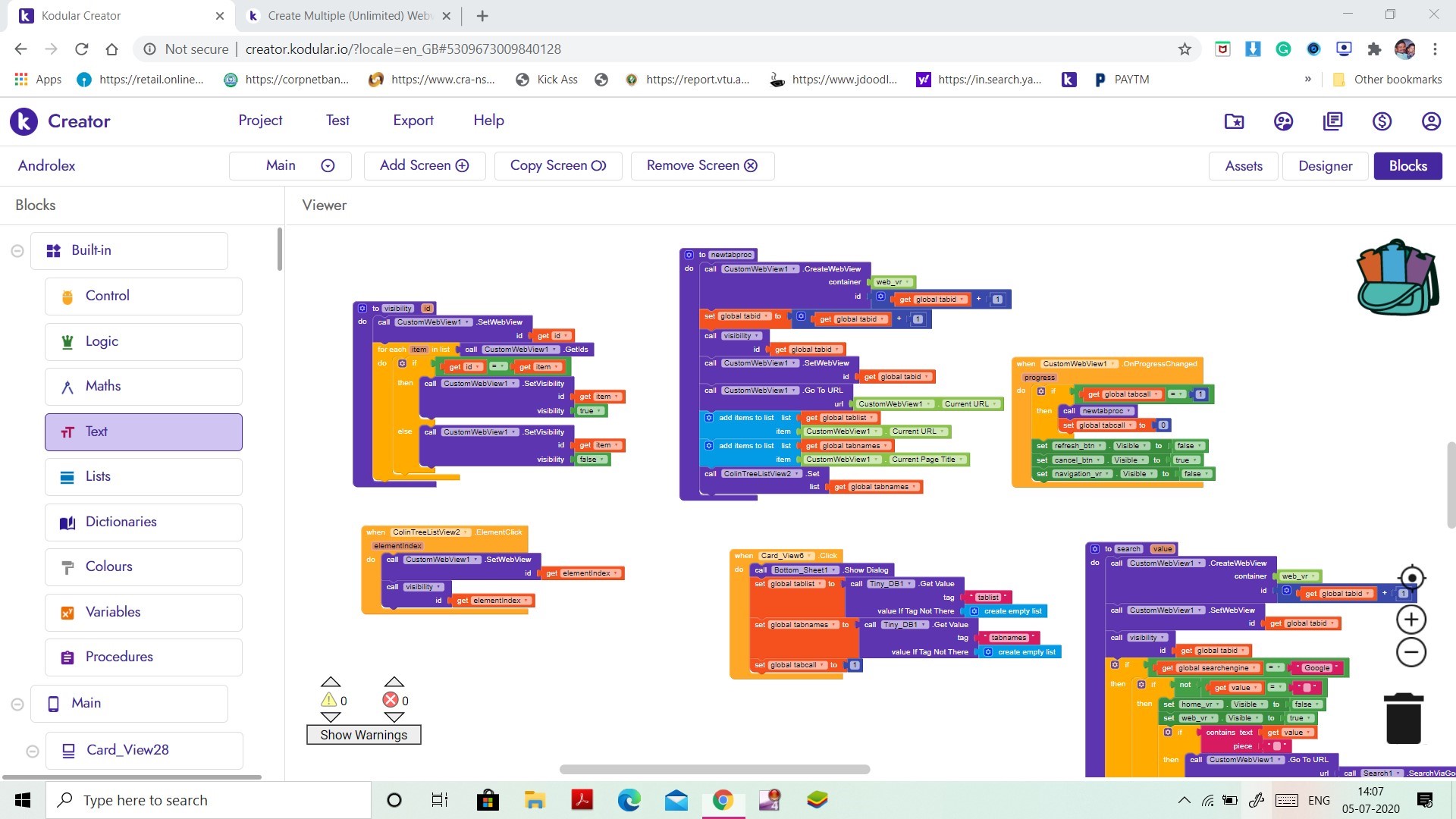Go to previous warning up arrow

pyautogui.click(x=331, y=682)
